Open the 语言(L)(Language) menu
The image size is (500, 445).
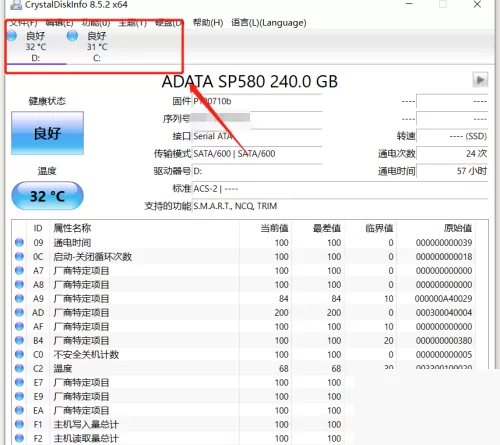point(269,23)
